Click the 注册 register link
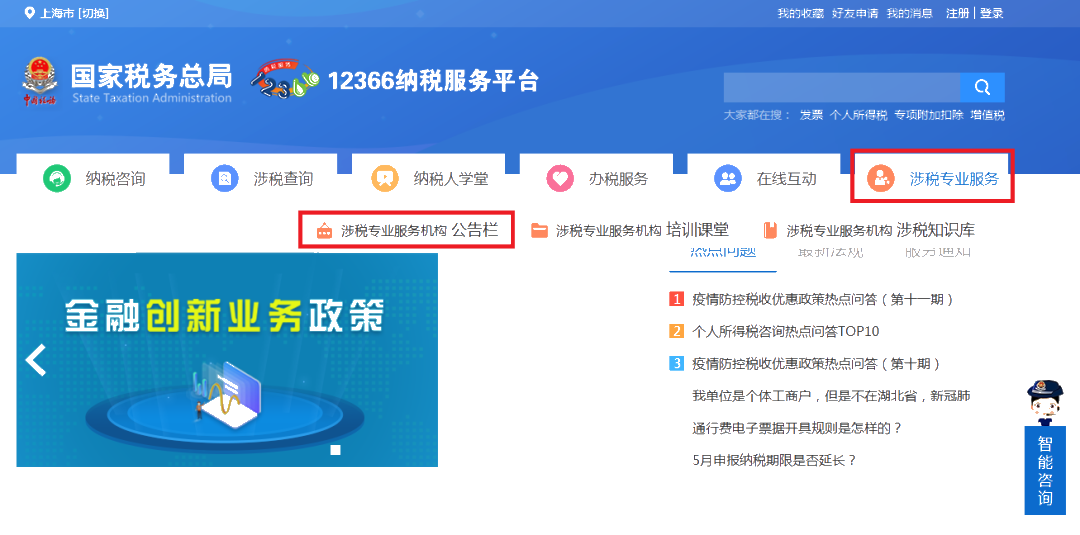The height and width of the screenshot is (535, 1080). point(957,13)
